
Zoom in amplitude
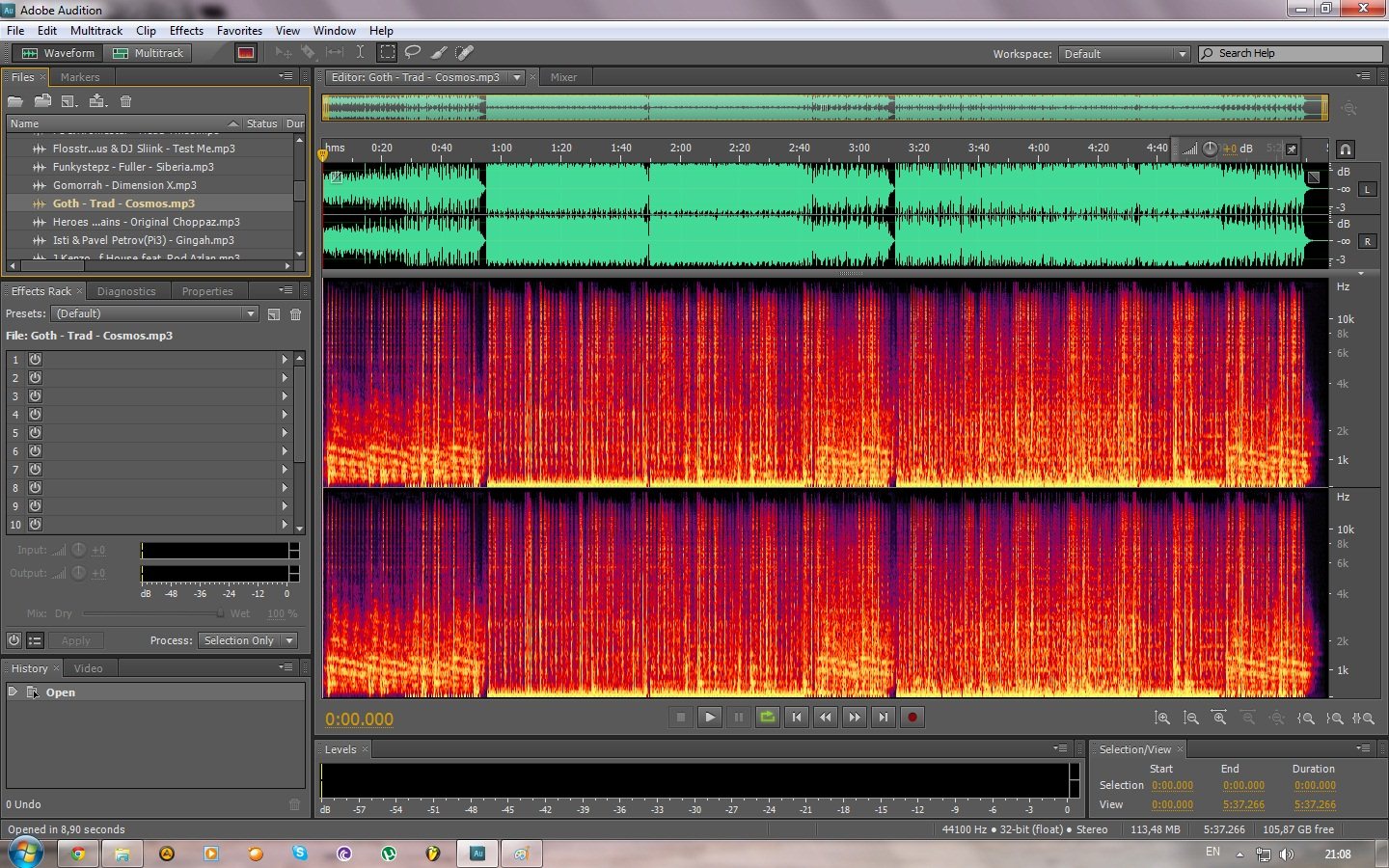pos(1162,719)
